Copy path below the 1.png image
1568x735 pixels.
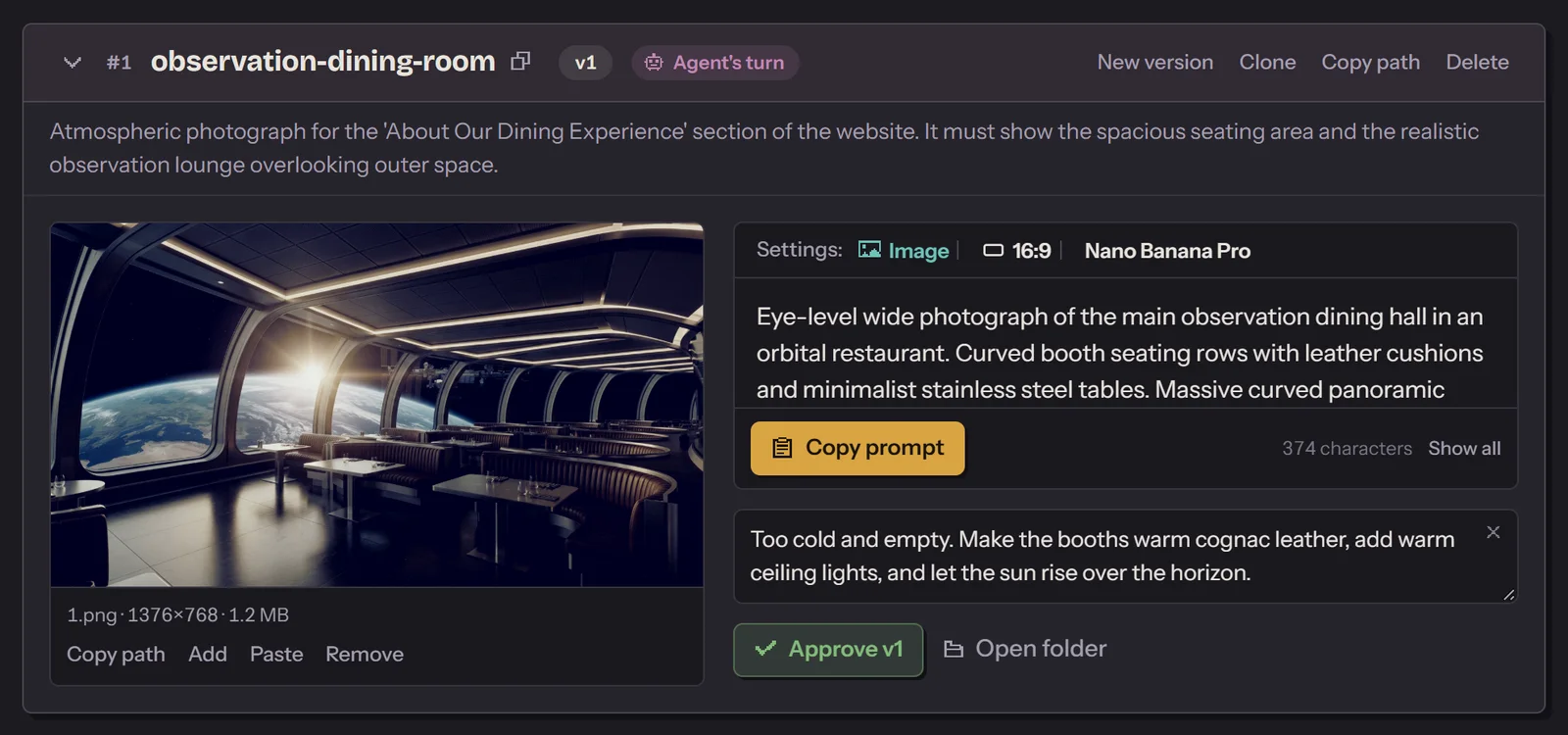pyautogui.click(x=116, y=654)
